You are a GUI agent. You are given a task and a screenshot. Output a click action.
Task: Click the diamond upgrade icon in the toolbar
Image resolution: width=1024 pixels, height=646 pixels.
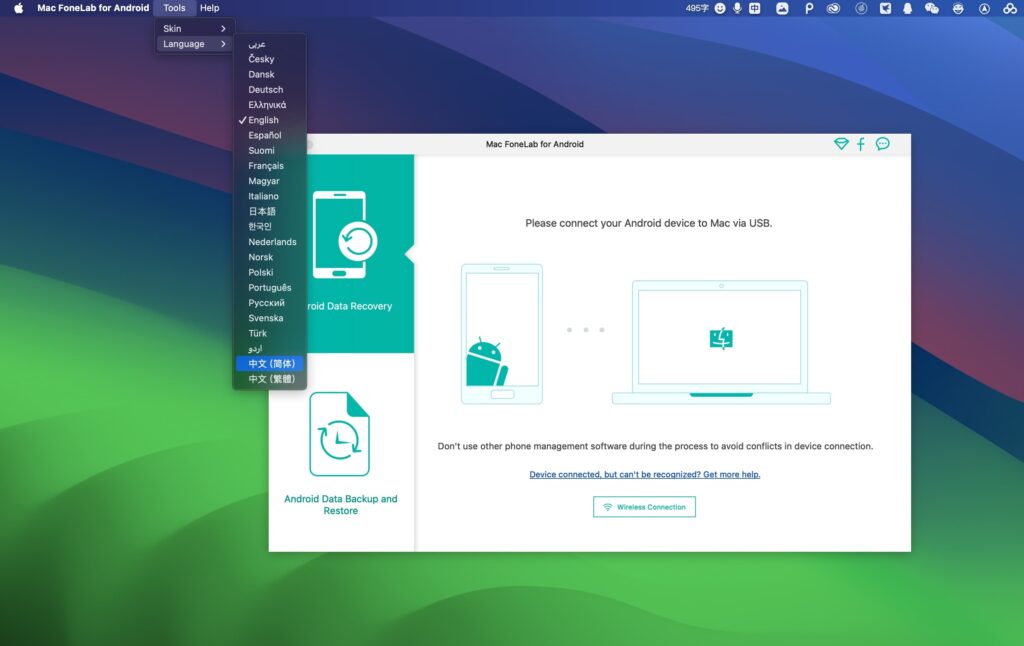click(x=841, y=143)
